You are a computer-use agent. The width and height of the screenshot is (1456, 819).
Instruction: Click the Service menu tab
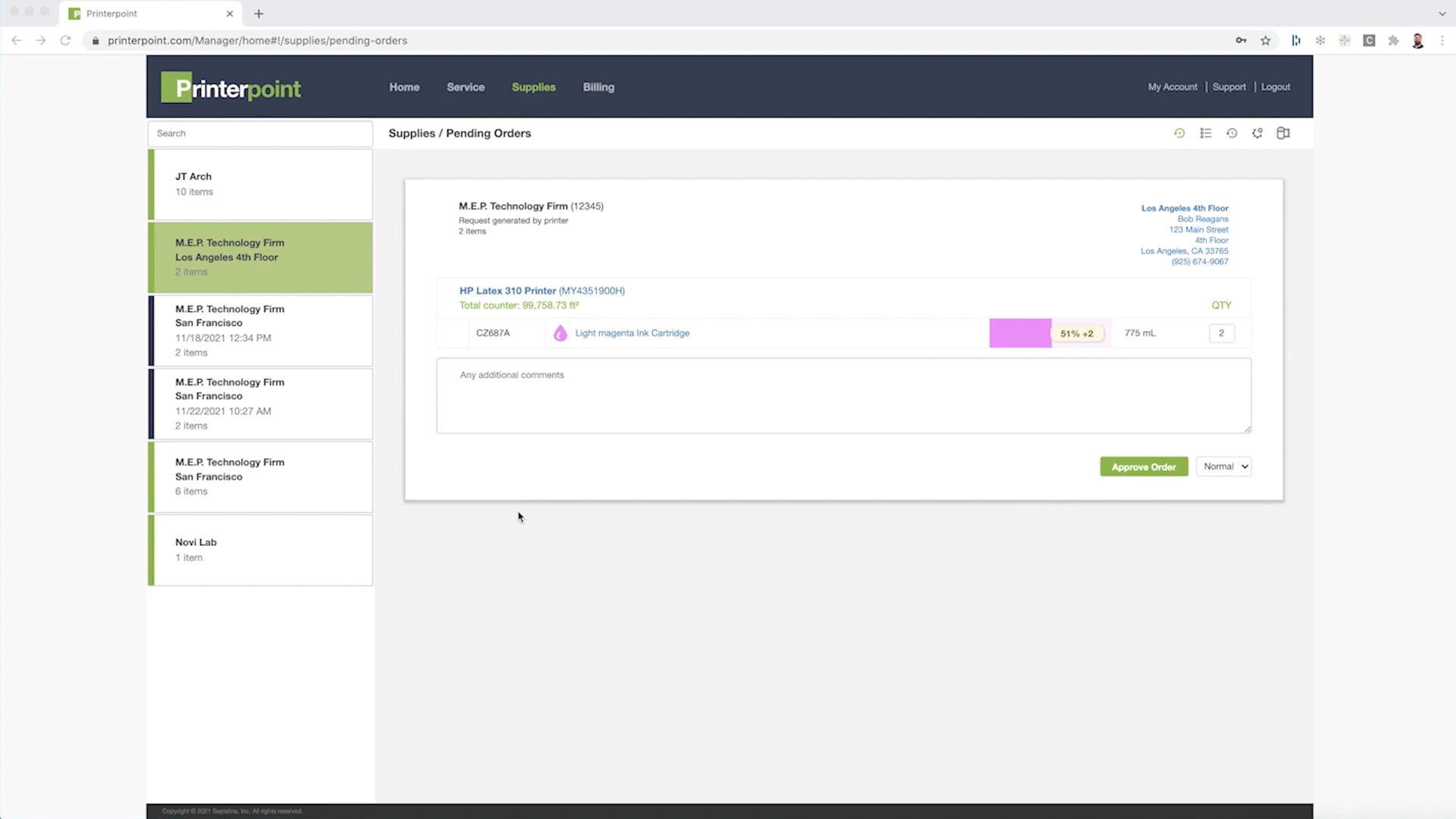pyautogui.click(x=466, y=87)
